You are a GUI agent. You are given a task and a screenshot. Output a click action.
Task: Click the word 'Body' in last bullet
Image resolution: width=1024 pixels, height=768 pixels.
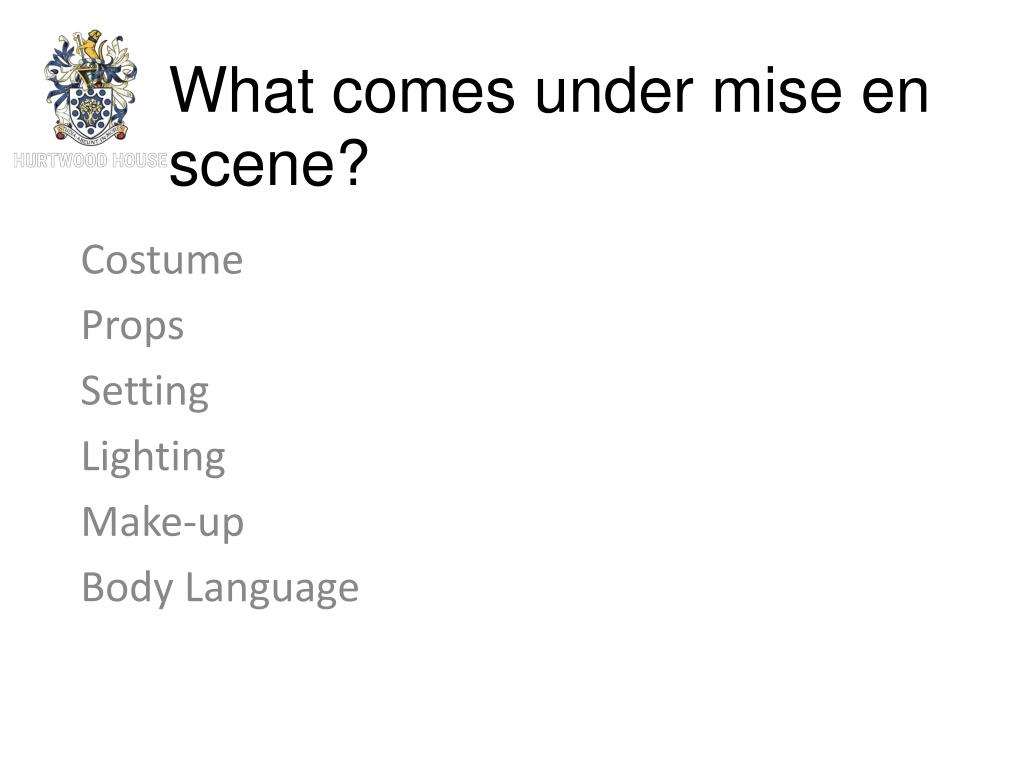click(127, 587)
